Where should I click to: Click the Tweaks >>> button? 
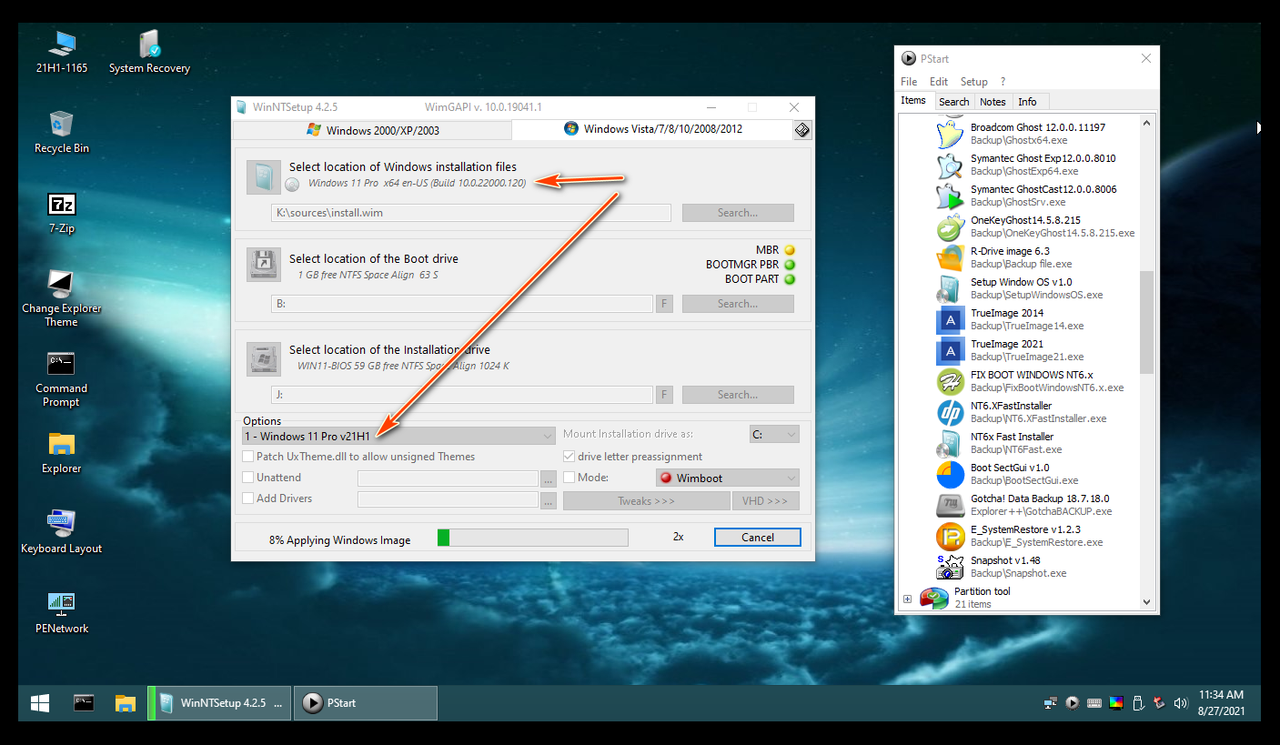point(646,501)
